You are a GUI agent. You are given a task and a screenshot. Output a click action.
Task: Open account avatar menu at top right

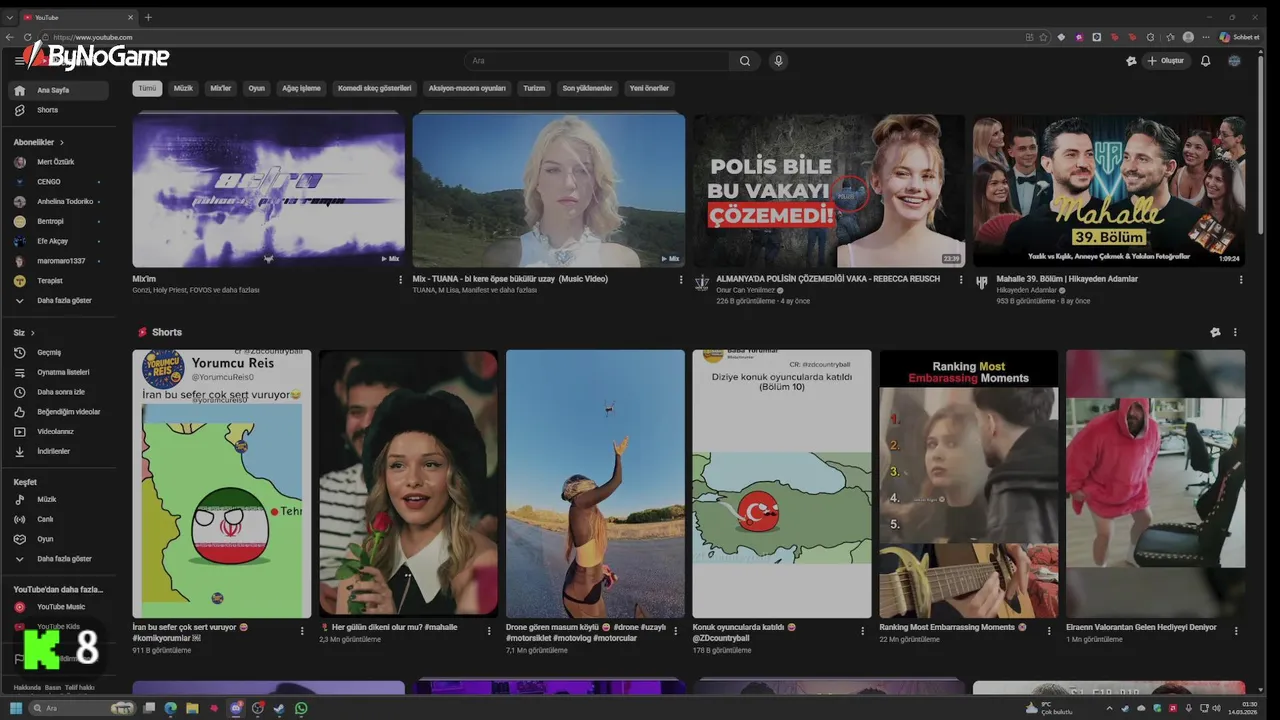point(1234,61)
